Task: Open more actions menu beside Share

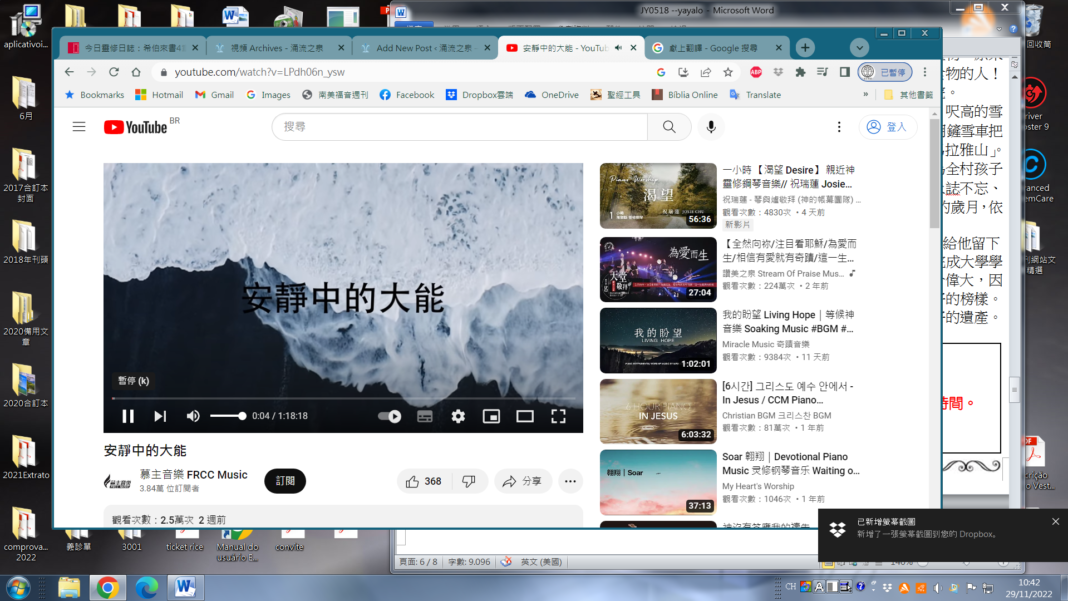Action: (570, 481)
